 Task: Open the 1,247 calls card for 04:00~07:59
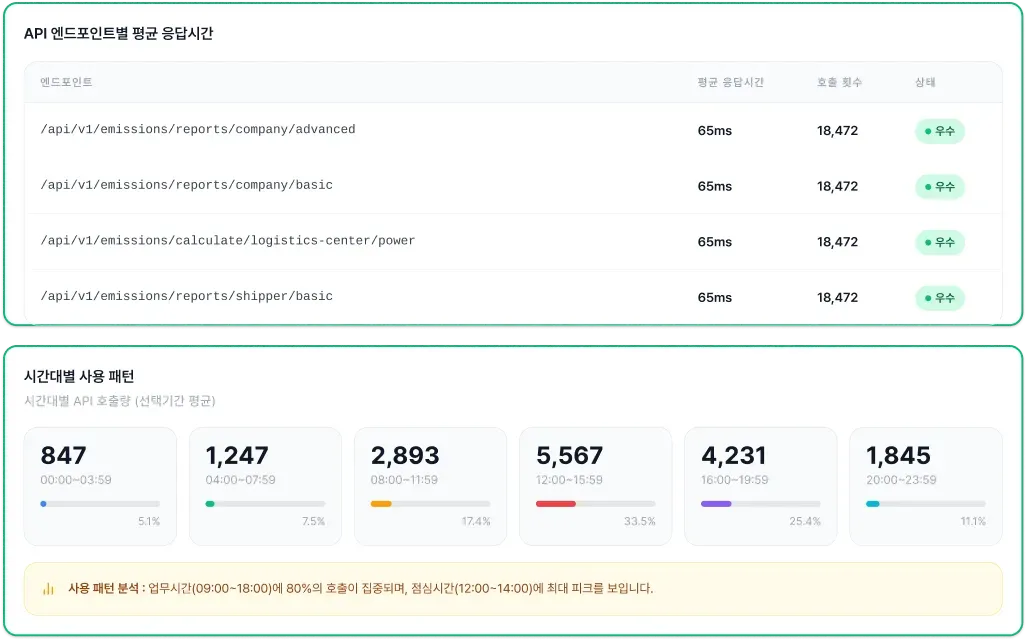[x=265, y=486]
